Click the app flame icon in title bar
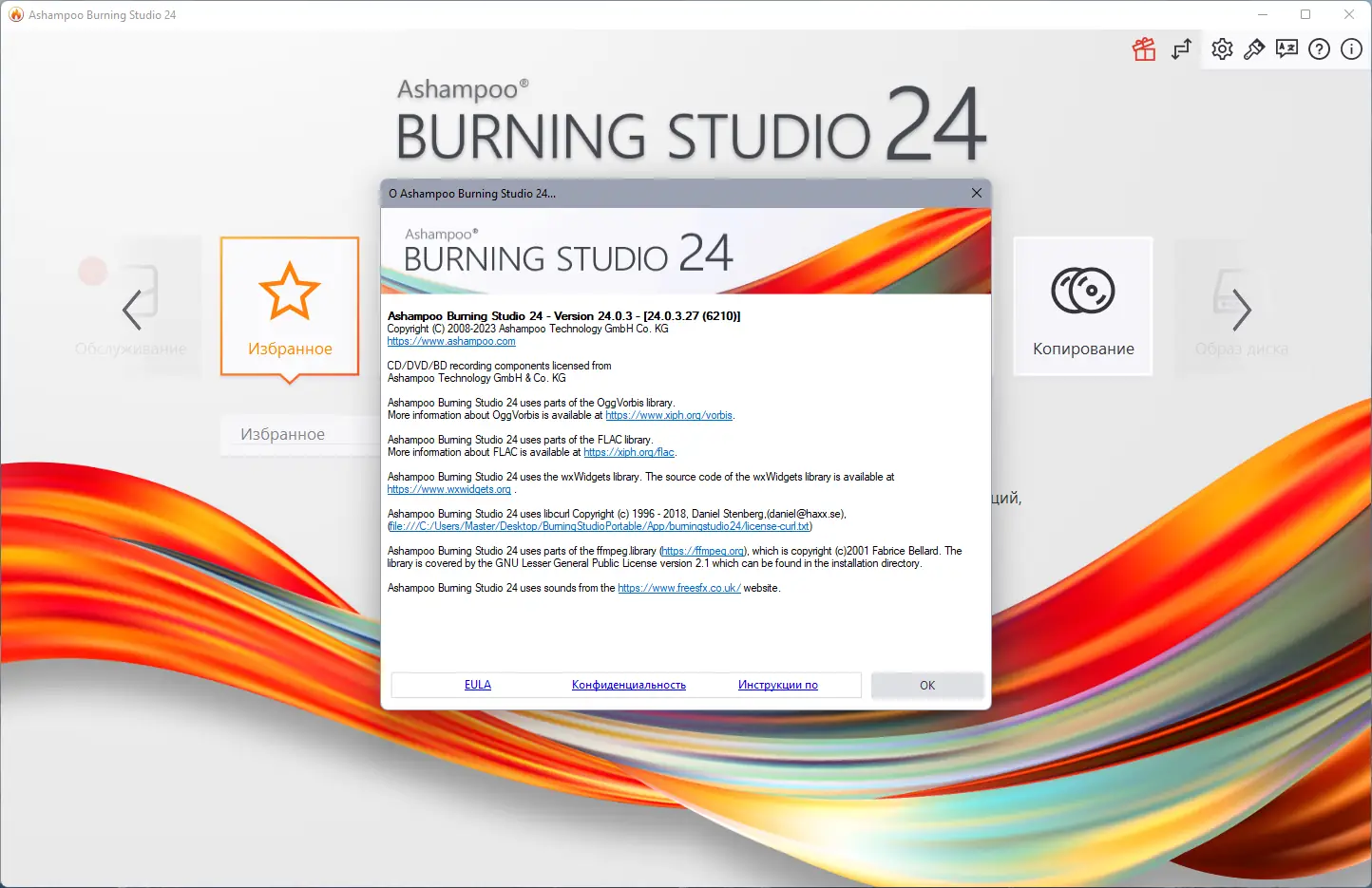The height and width of the screenshot is (888, 1372). (16, 14)
